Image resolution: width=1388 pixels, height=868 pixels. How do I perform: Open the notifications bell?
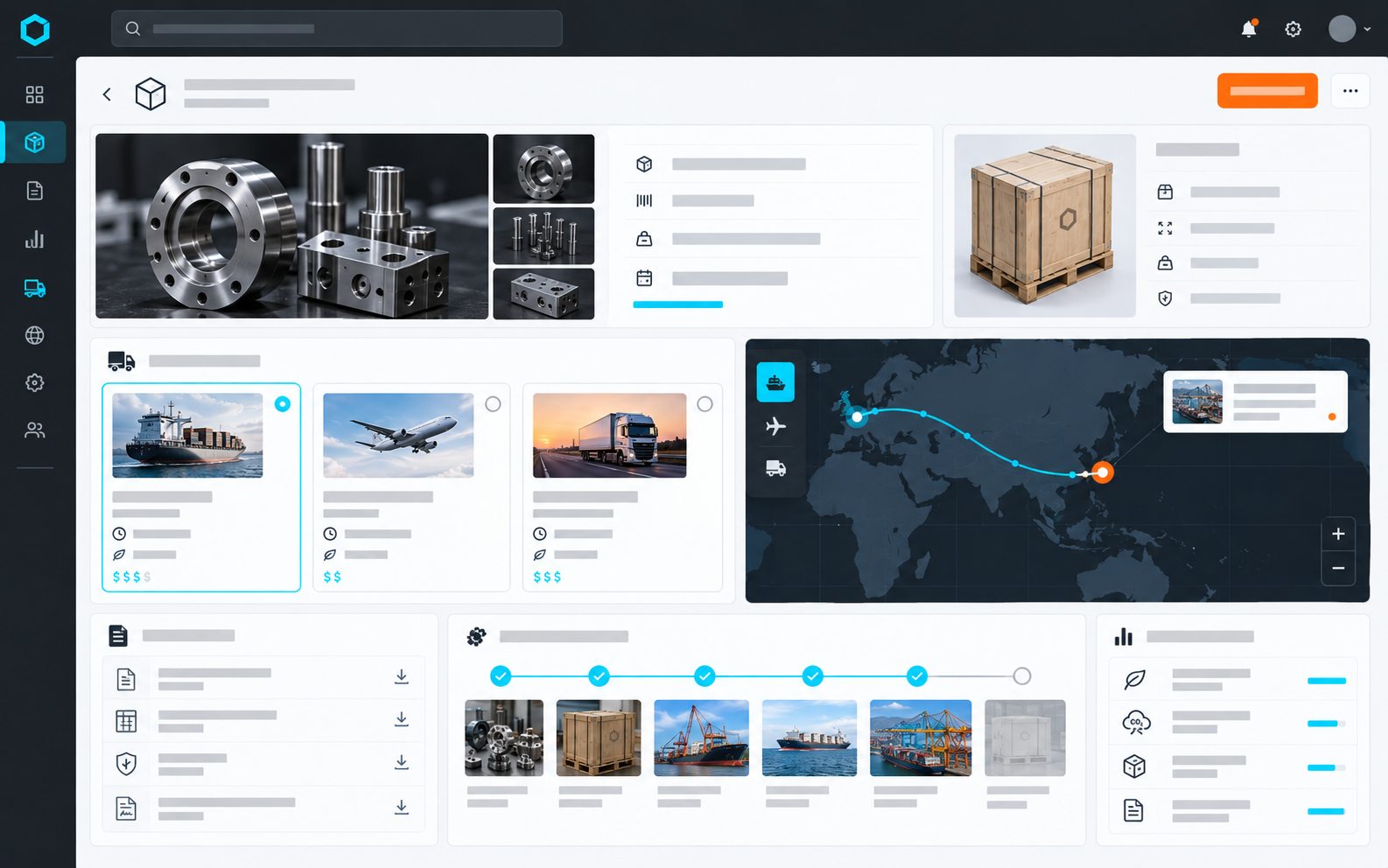pos(1249,29)
